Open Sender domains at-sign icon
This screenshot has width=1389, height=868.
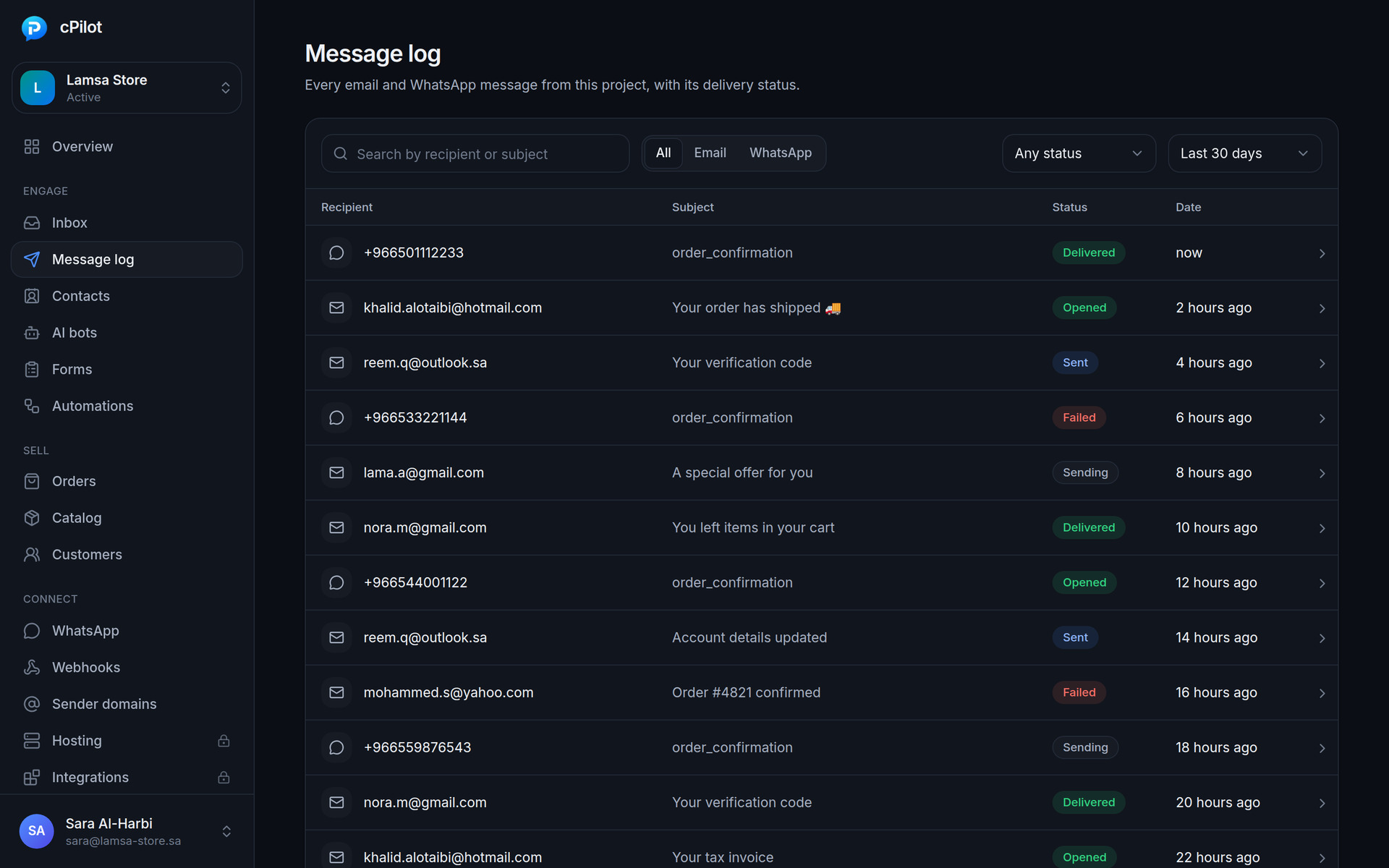pyautogui.click(x=32, y=704)
